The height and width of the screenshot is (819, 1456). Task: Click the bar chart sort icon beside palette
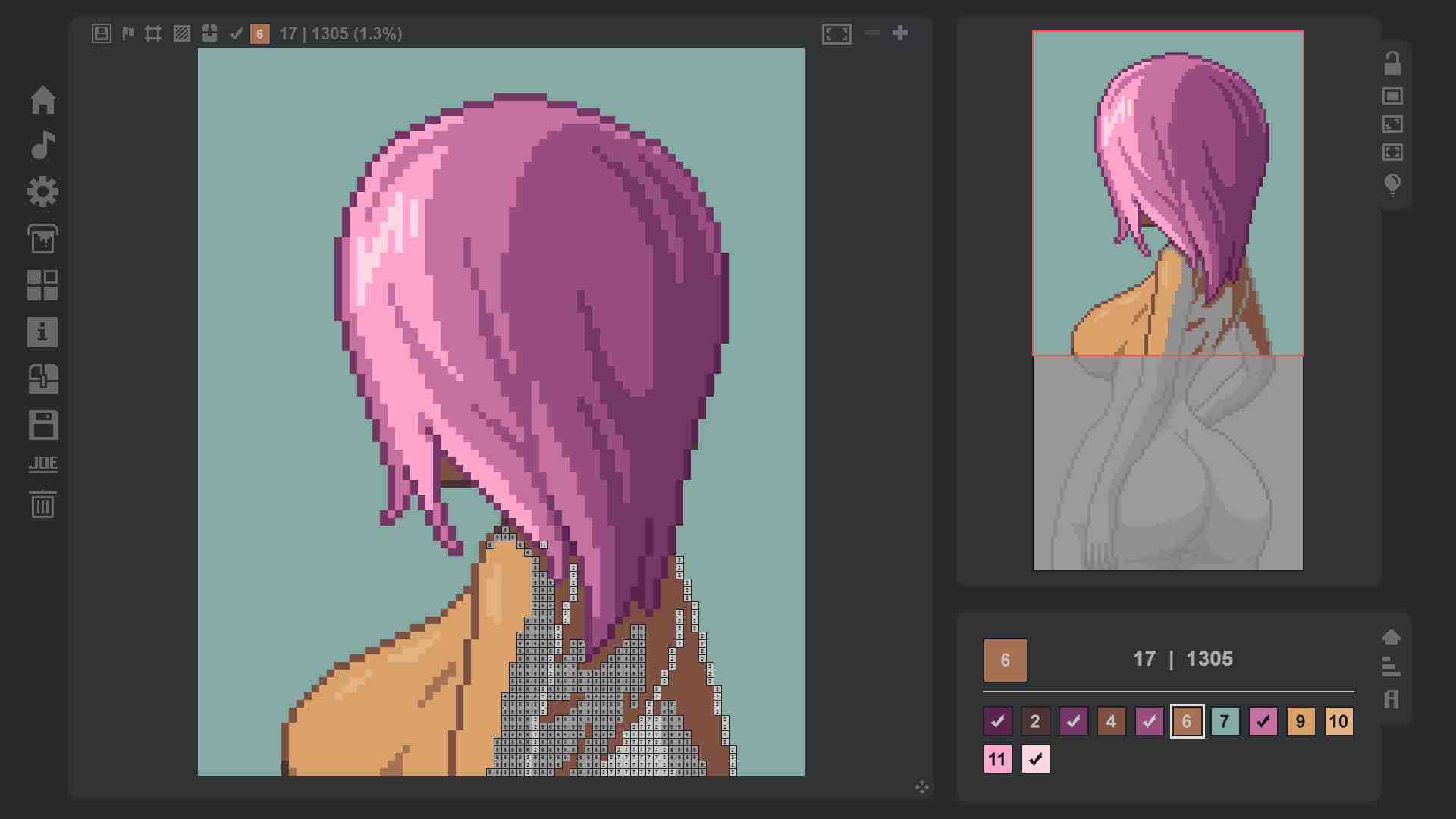tap(1391, 667)
